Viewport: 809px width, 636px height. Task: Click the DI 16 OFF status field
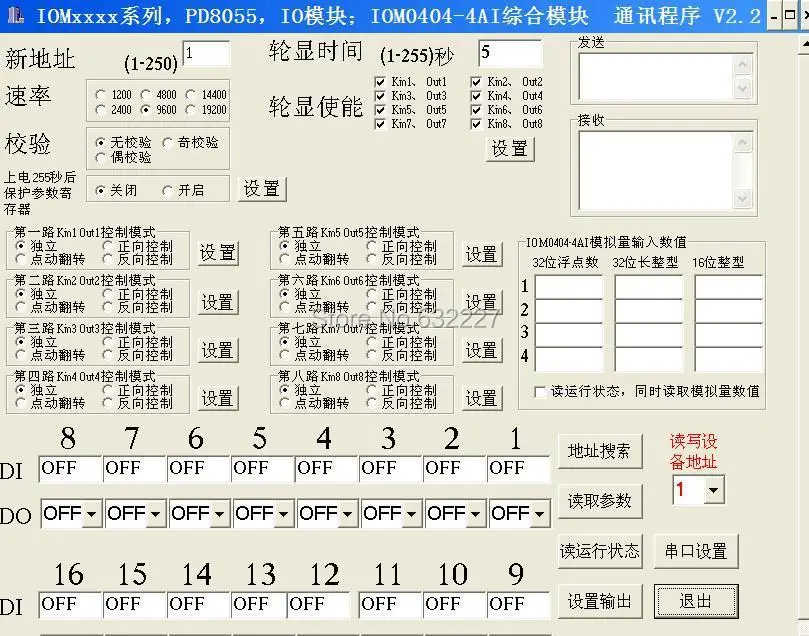70,605
